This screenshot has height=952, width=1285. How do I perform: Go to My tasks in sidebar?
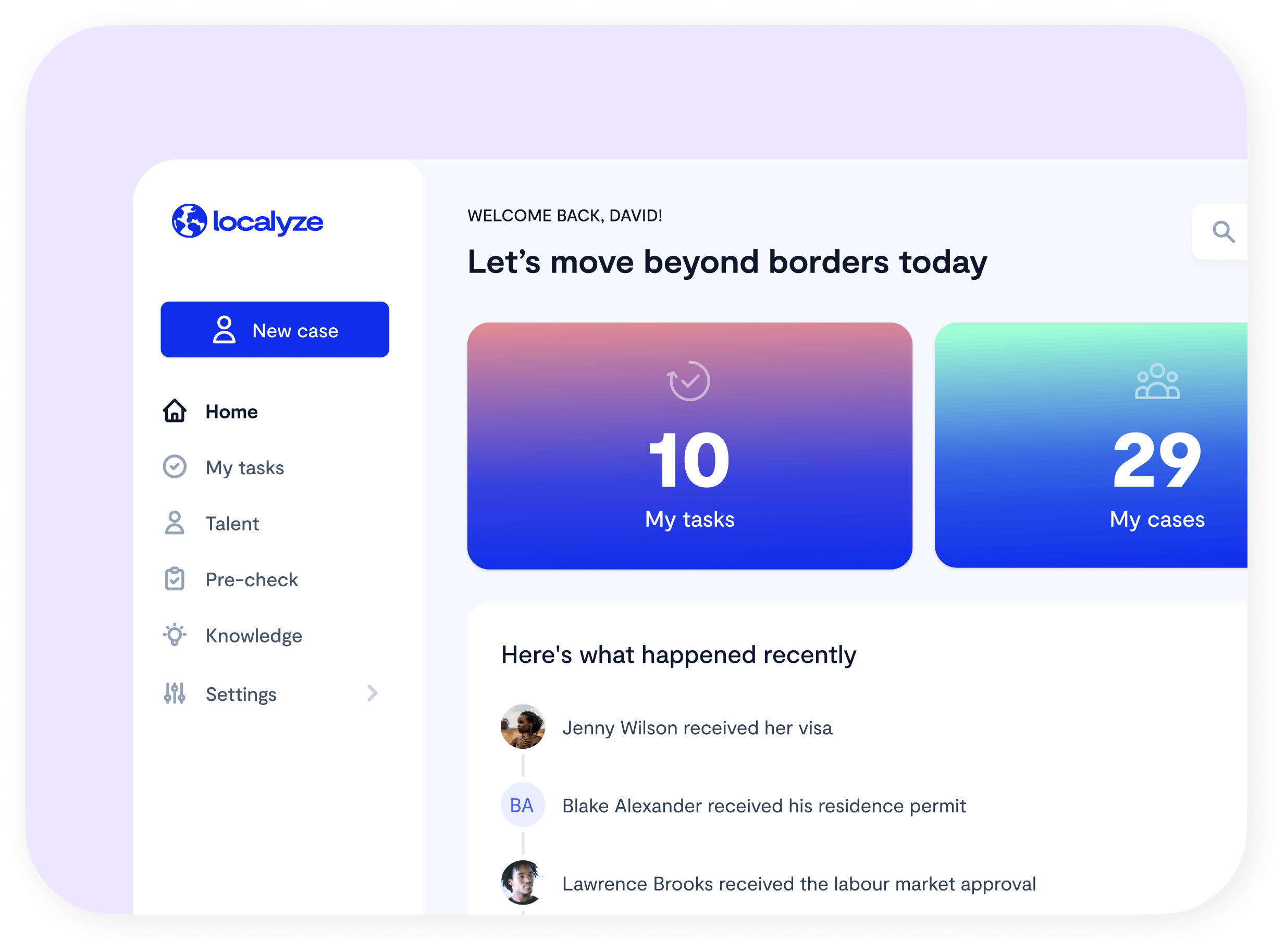pyautogui.click(x=245, y=468)
